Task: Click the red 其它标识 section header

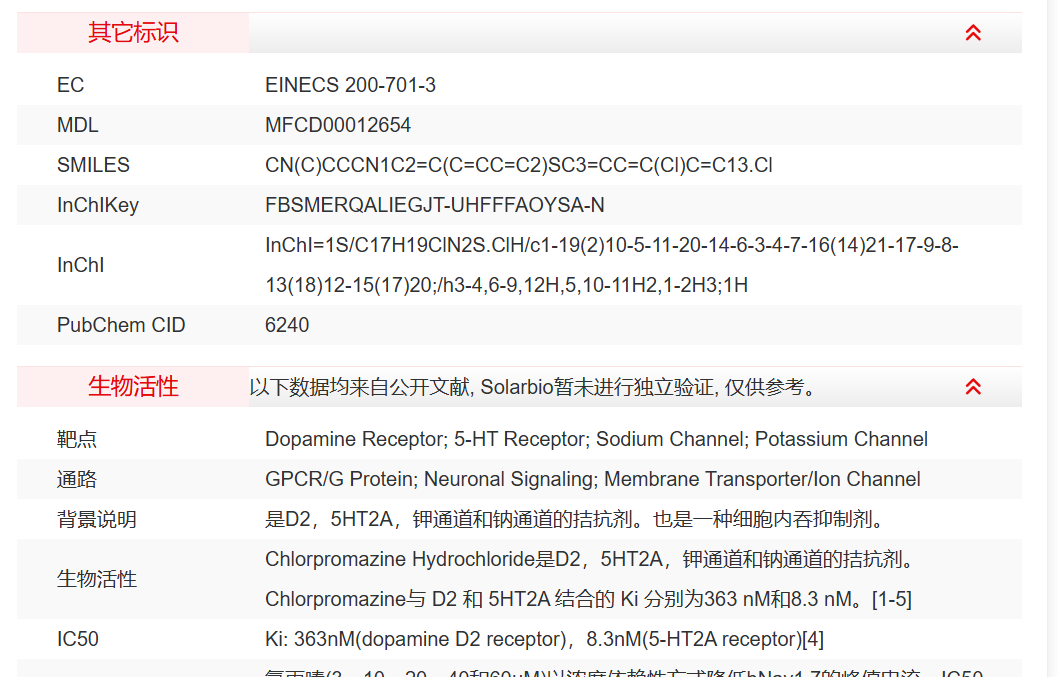Action: pyautogui.click(x=133, y=33)
